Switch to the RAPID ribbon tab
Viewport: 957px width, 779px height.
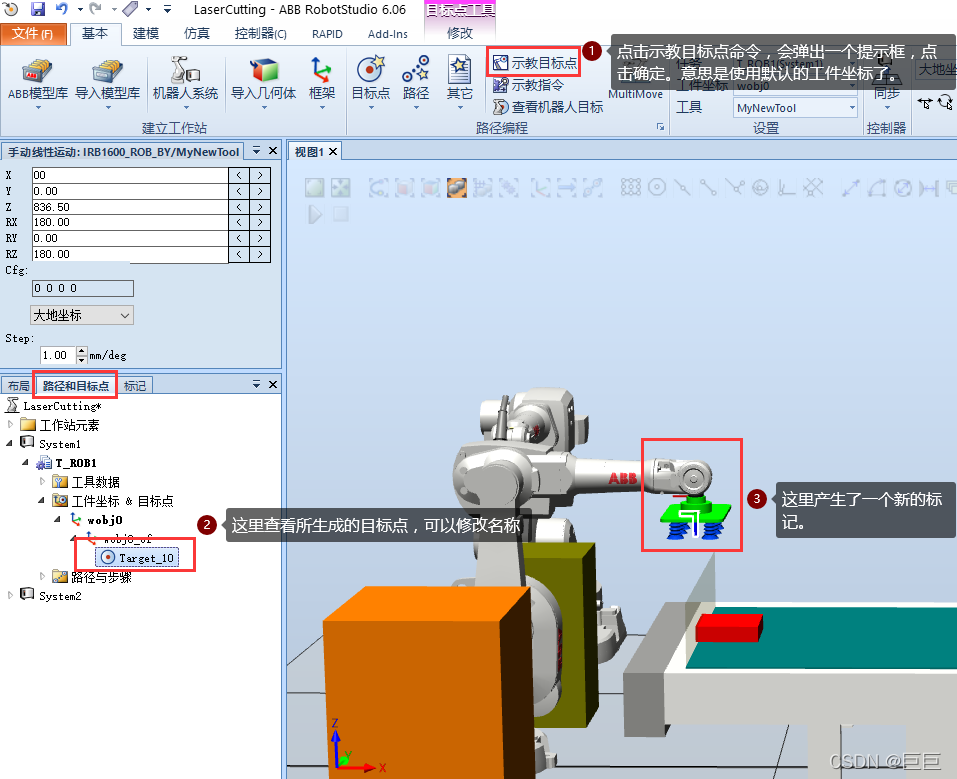pos(327,34)
